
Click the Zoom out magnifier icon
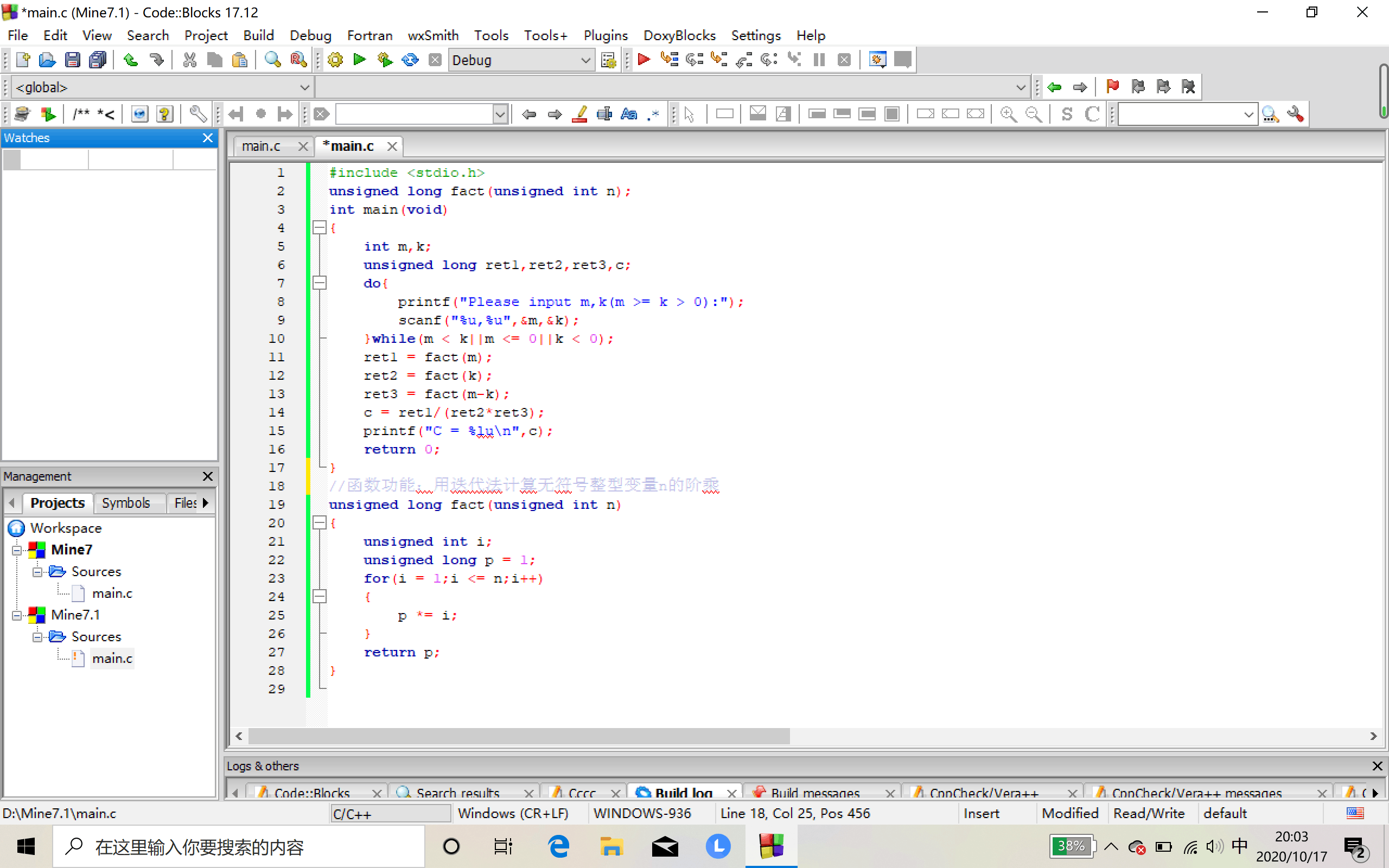[1034, 114]
